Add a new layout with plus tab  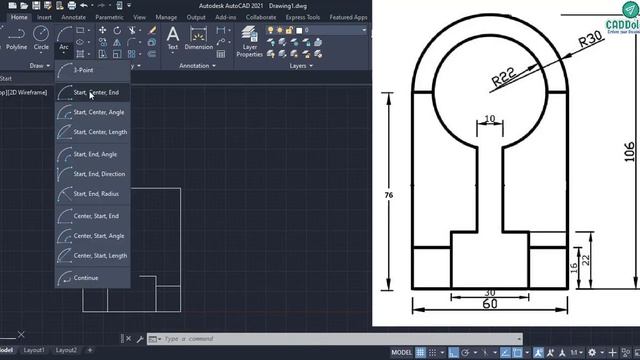(90, 350)
